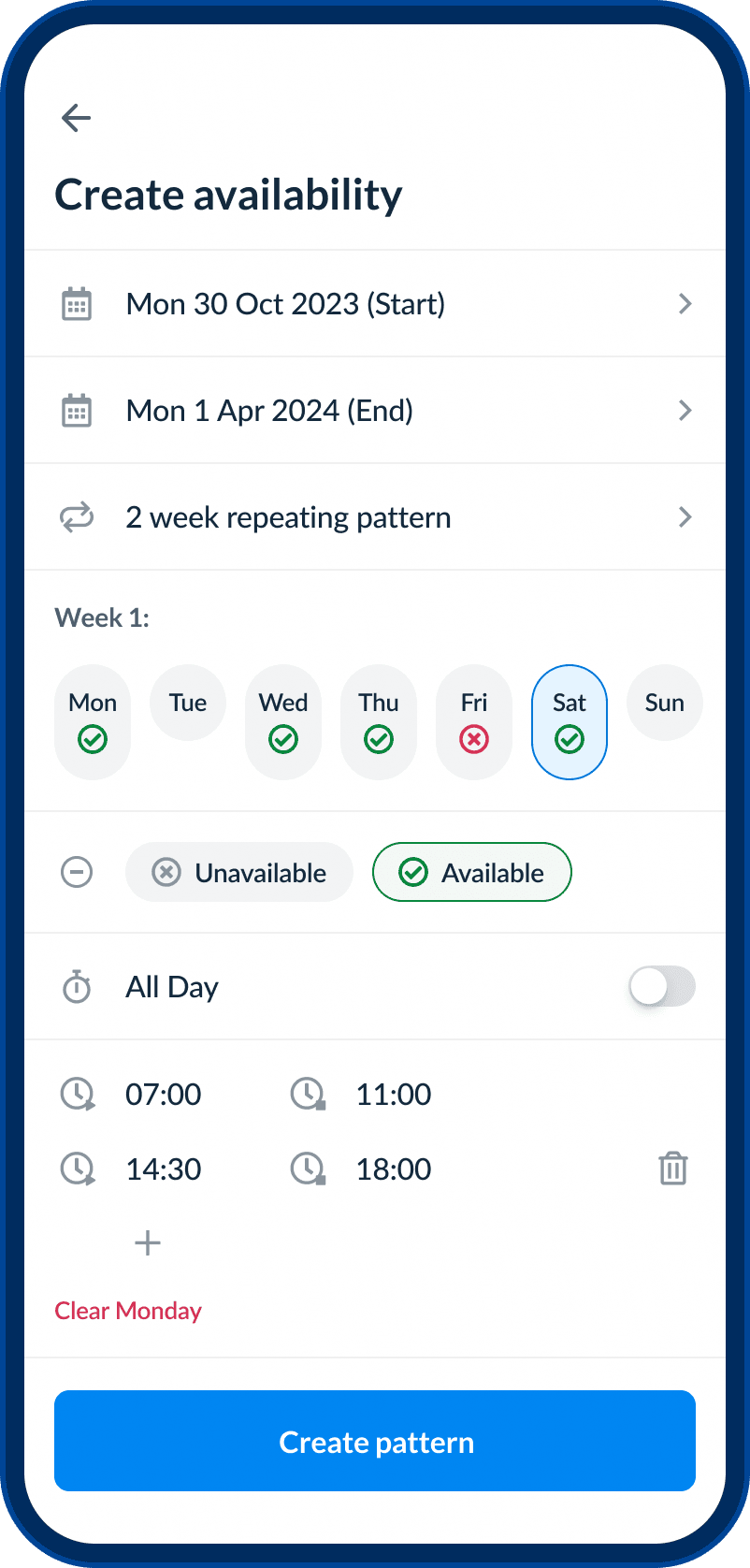Open end date chevron for Mon 1 Apr 2024
The width and height of the screenshot is (750, 1568).
(x=685, y=411)
